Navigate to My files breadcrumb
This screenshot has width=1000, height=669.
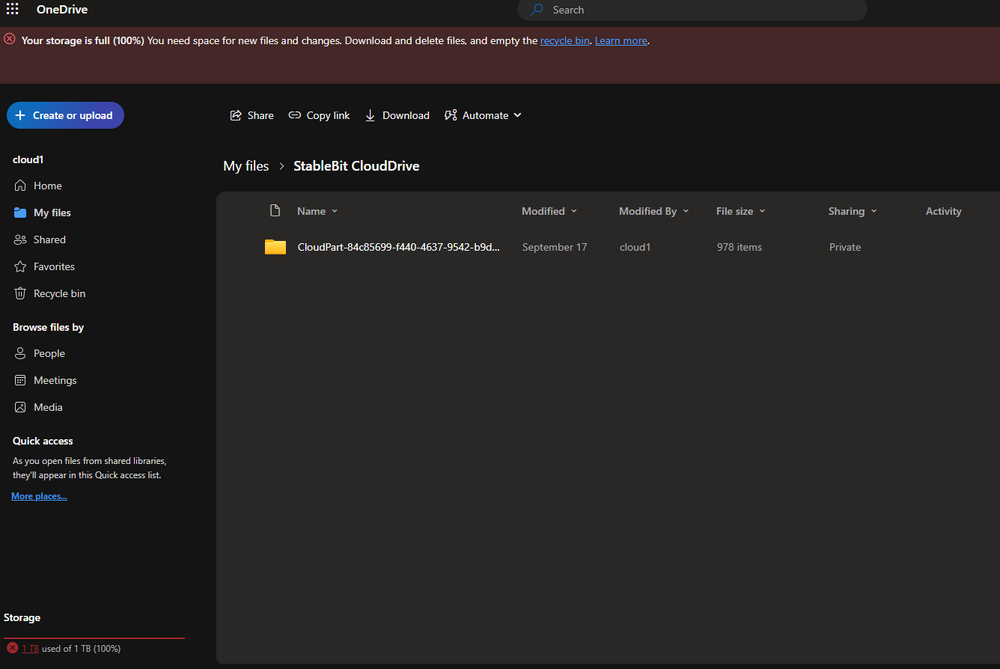pos(246,166)
